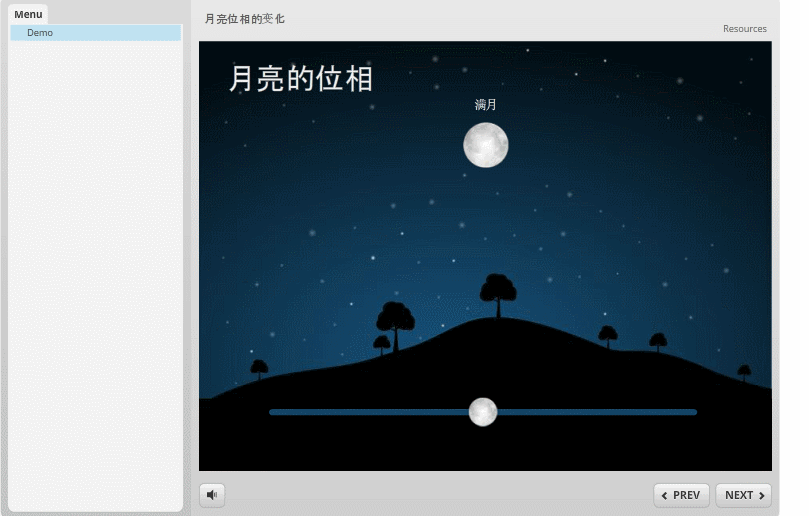Viewport: 809px width, 516px height.
Task: Click the moon-shaped slider handle
Action: [x=483, y=412]
